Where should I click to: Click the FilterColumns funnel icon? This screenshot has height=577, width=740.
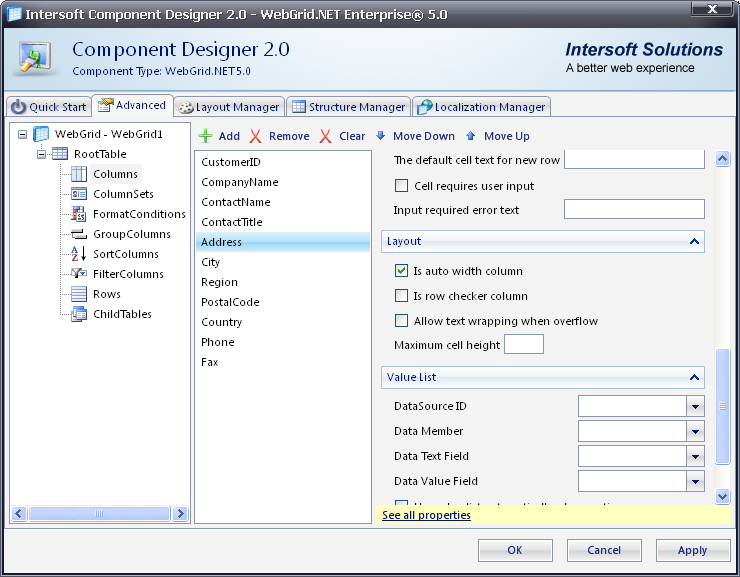[x=78, y=274]
